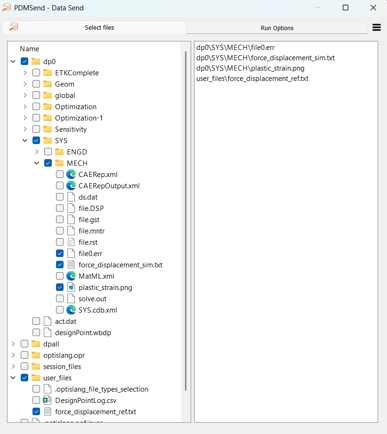Viewport: 387px width, 434px height.
Task: Switch to the Run Options tab
Action: point(277,28)
